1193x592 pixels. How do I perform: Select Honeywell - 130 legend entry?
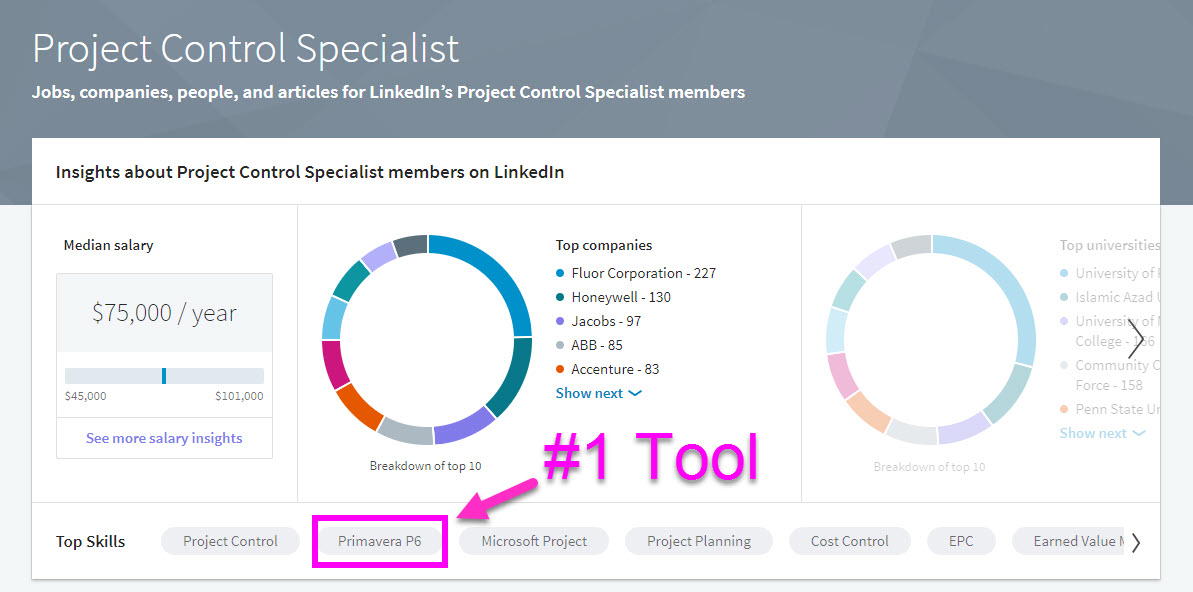[613, 298]
